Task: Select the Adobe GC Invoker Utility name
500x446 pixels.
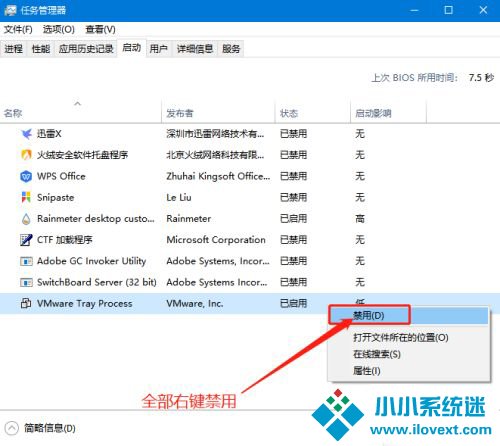Action: click(92, 261)
